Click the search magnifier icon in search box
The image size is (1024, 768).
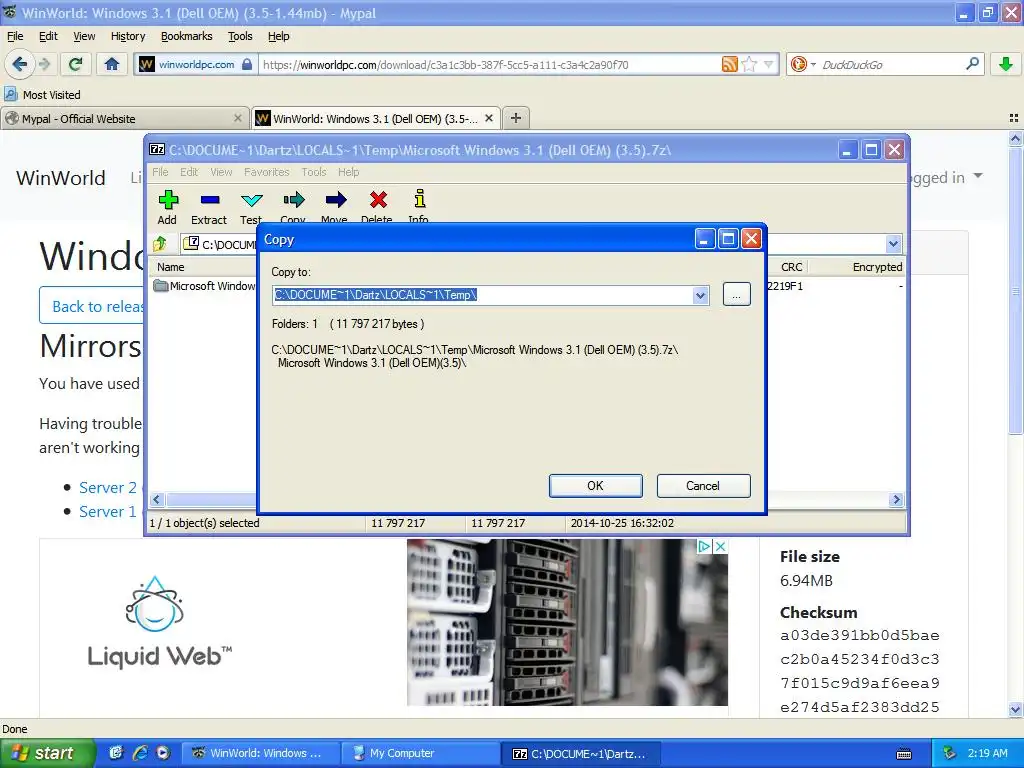(972, 64)
